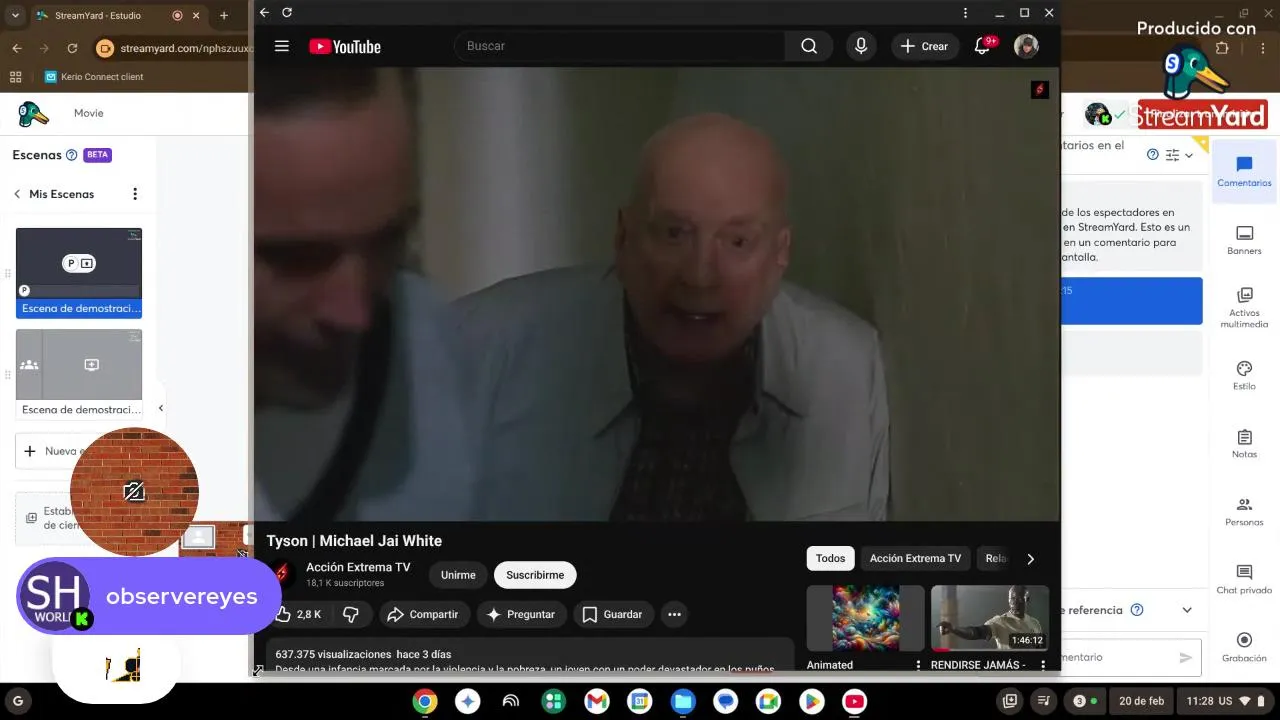
Task: Select the Todos filter chip
Action: point(830,558)
